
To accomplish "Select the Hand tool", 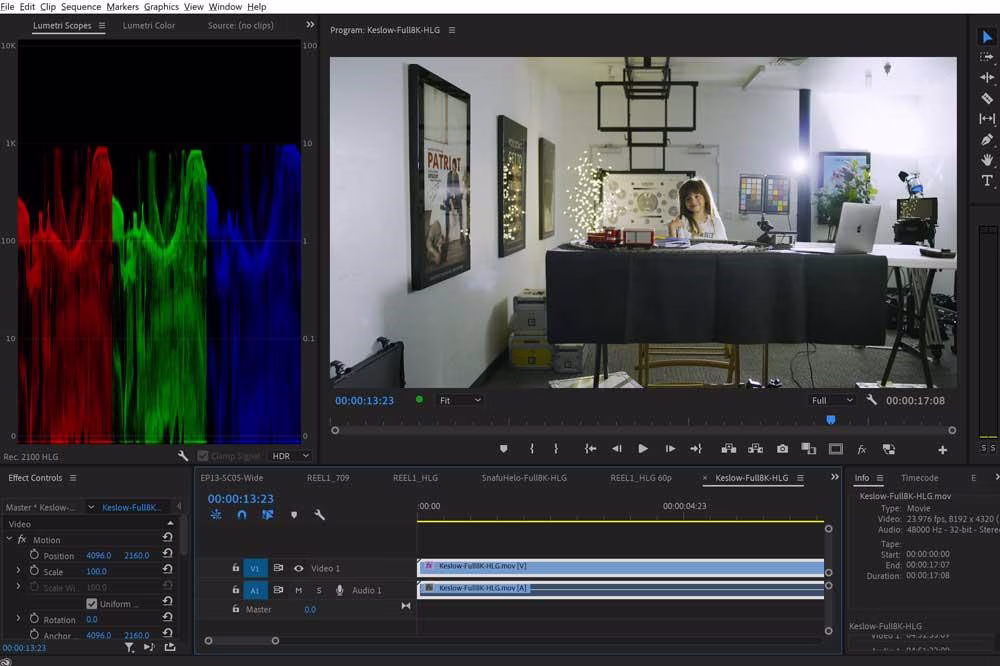I will [x=987, y=160].
